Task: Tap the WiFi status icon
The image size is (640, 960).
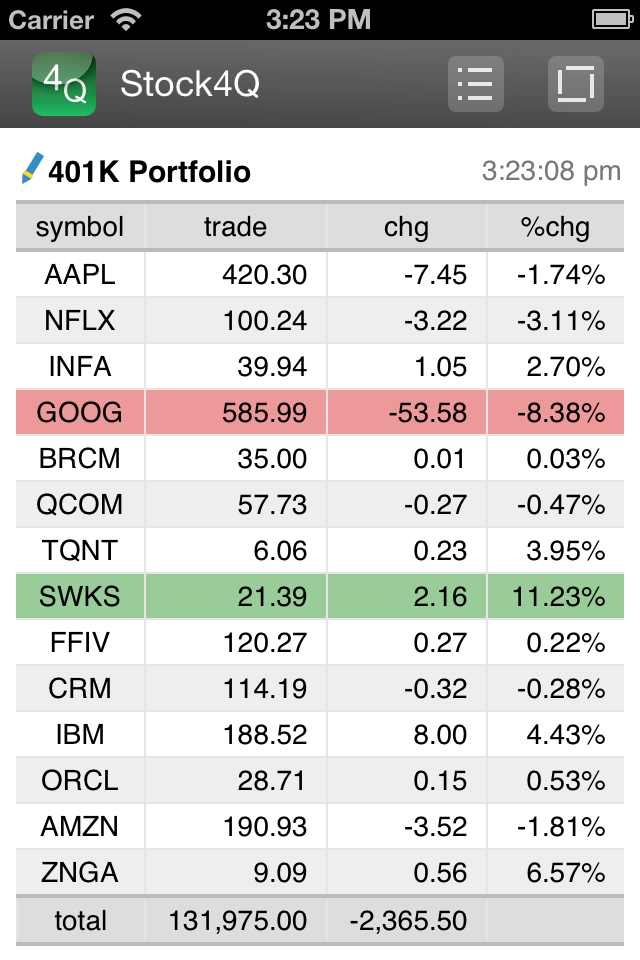Action: [126, 19]
